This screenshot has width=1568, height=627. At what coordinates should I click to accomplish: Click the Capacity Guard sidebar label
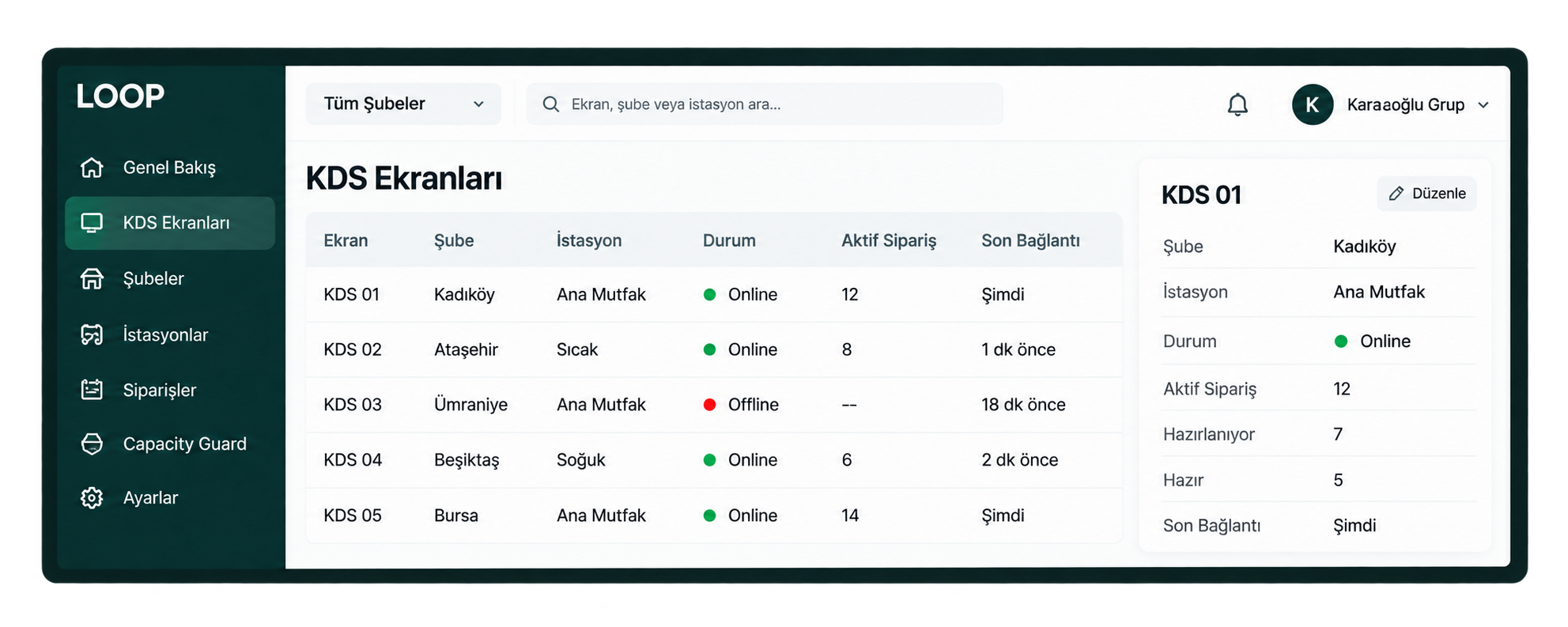[x=185, y=444]
